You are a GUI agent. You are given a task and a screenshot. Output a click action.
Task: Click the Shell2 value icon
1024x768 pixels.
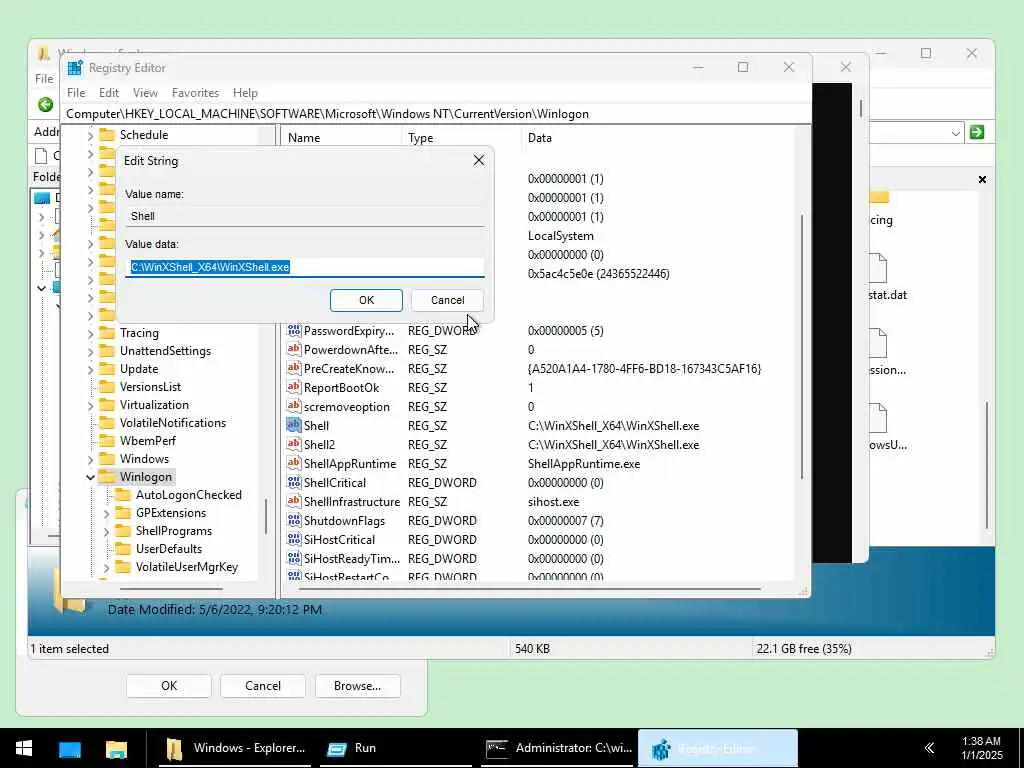[x=294, y=444]
